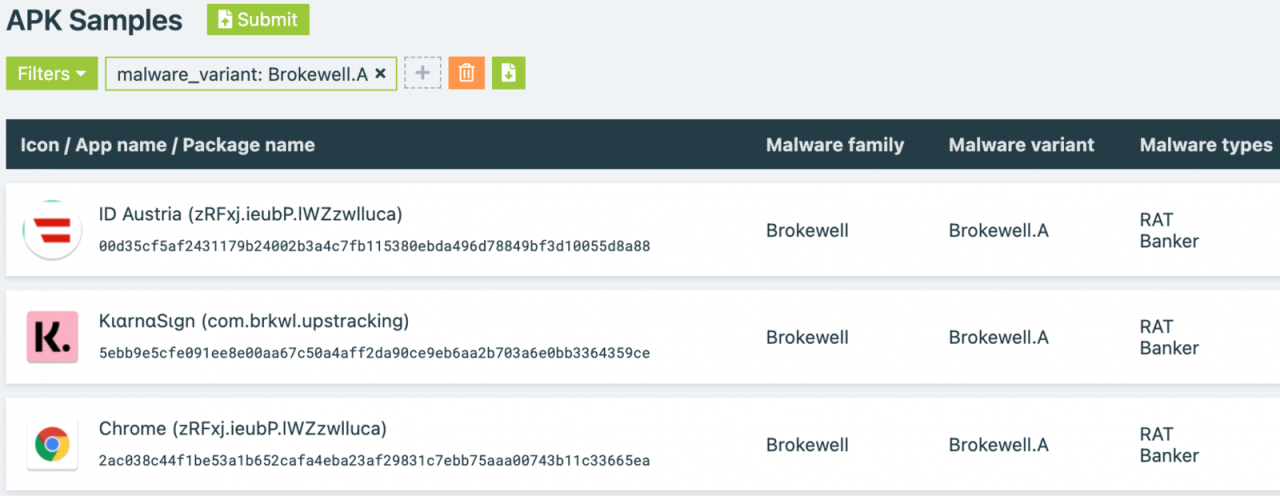Open the KlarnaSign sample entry
The height and width of the screenshot is (496, 1280).
pyautogui.click(x=254, y=321)
